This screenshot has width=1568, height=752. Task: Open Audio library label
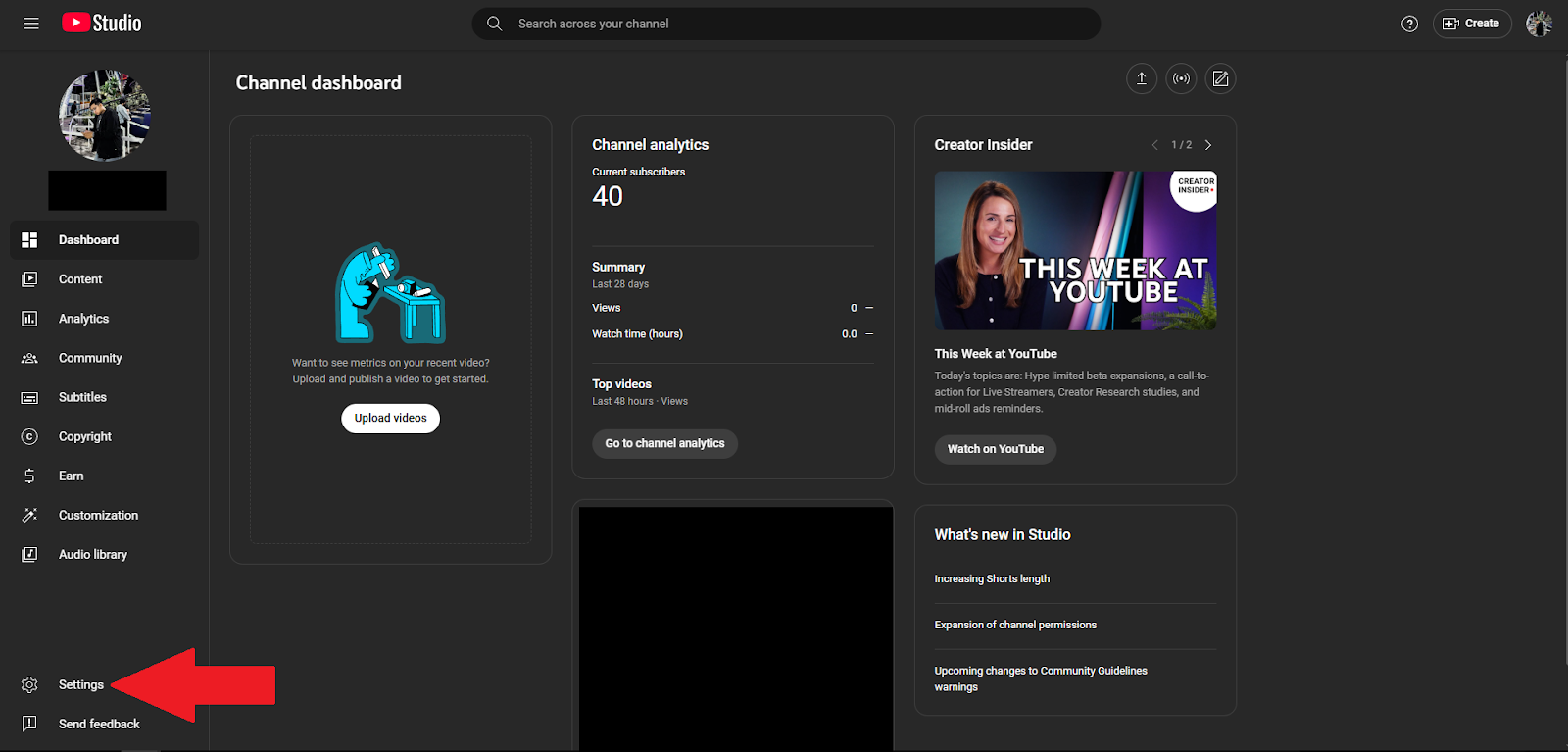click(x=93, y=554)
